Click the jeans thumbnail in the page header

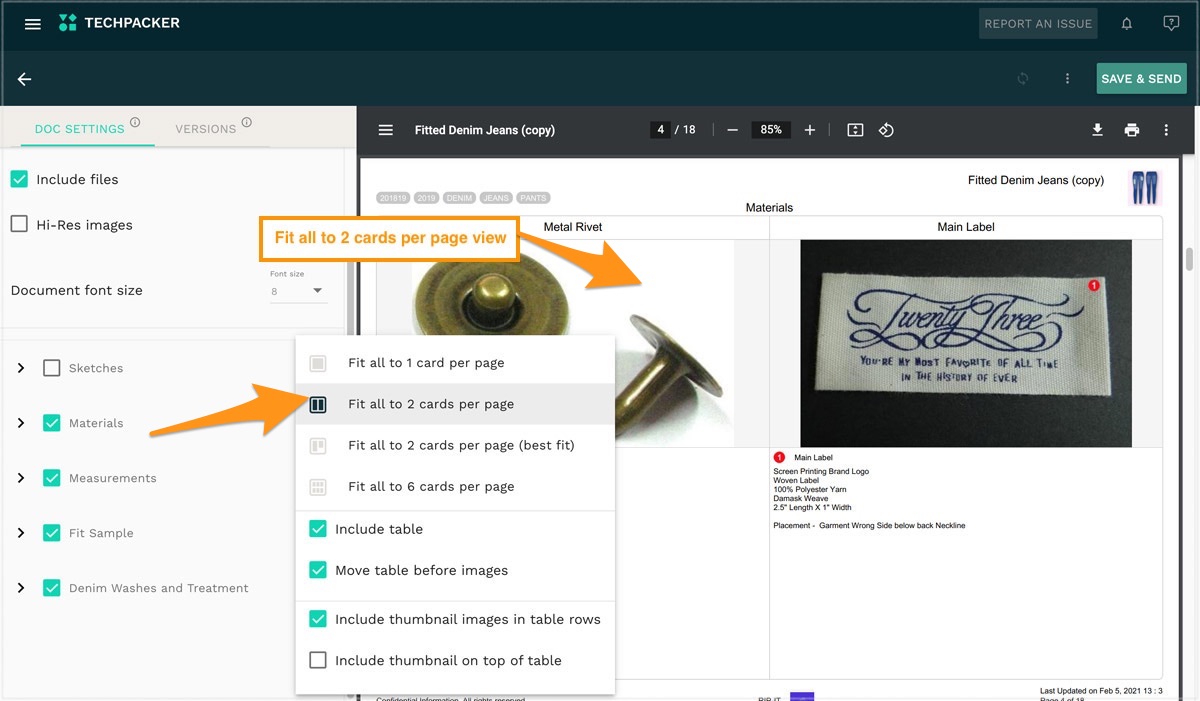click(x=1144, y=188)
